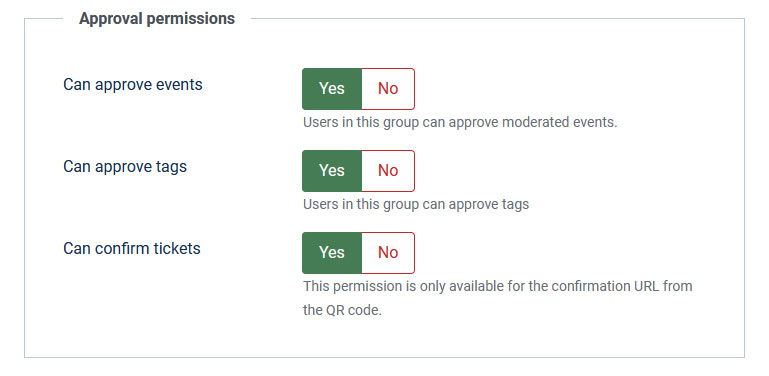
Task: Select Yes for Can confirm tickets
Action: coord(332,252)
